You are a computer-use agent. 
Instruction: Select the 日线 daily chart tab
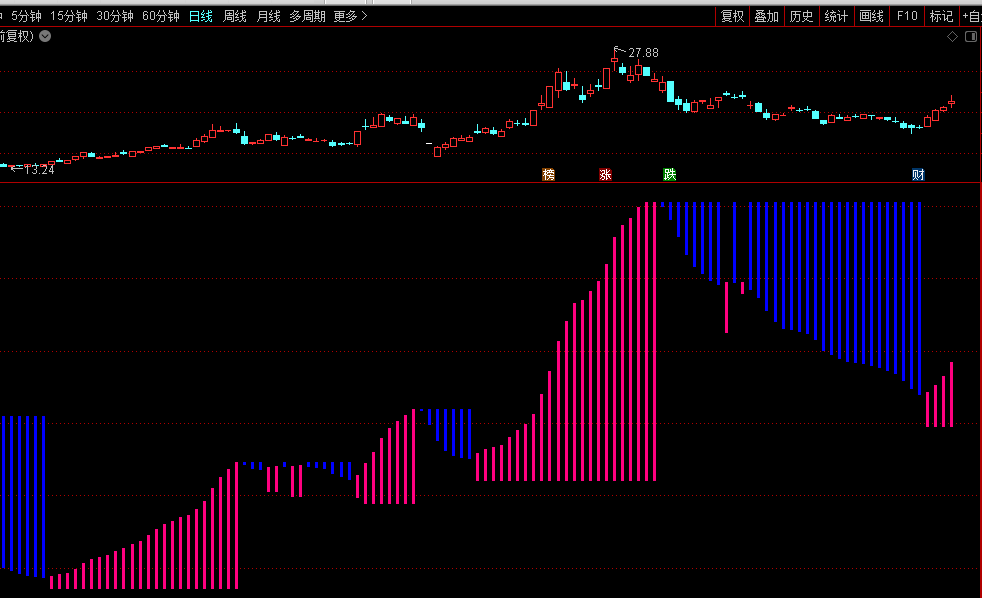(x=201, y=16)
